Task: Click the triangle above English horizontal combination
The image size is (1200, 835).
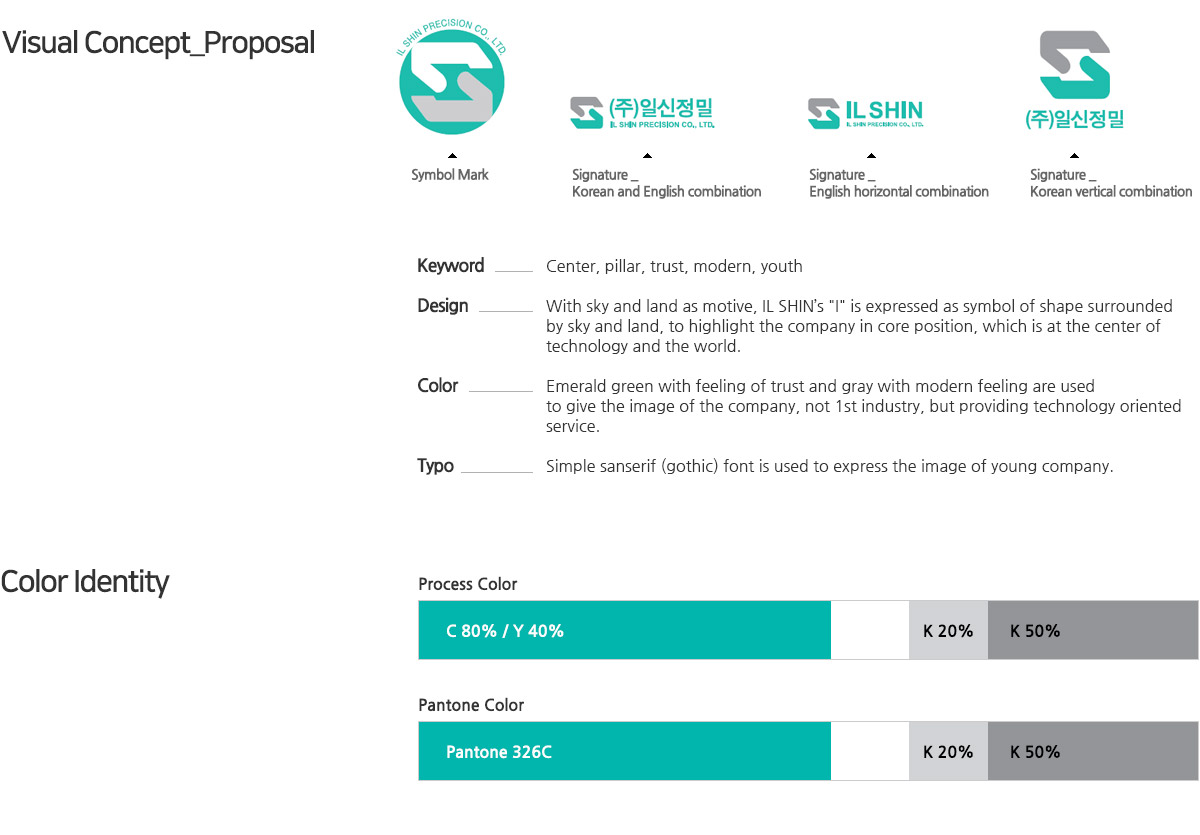Action: [871, 156]
